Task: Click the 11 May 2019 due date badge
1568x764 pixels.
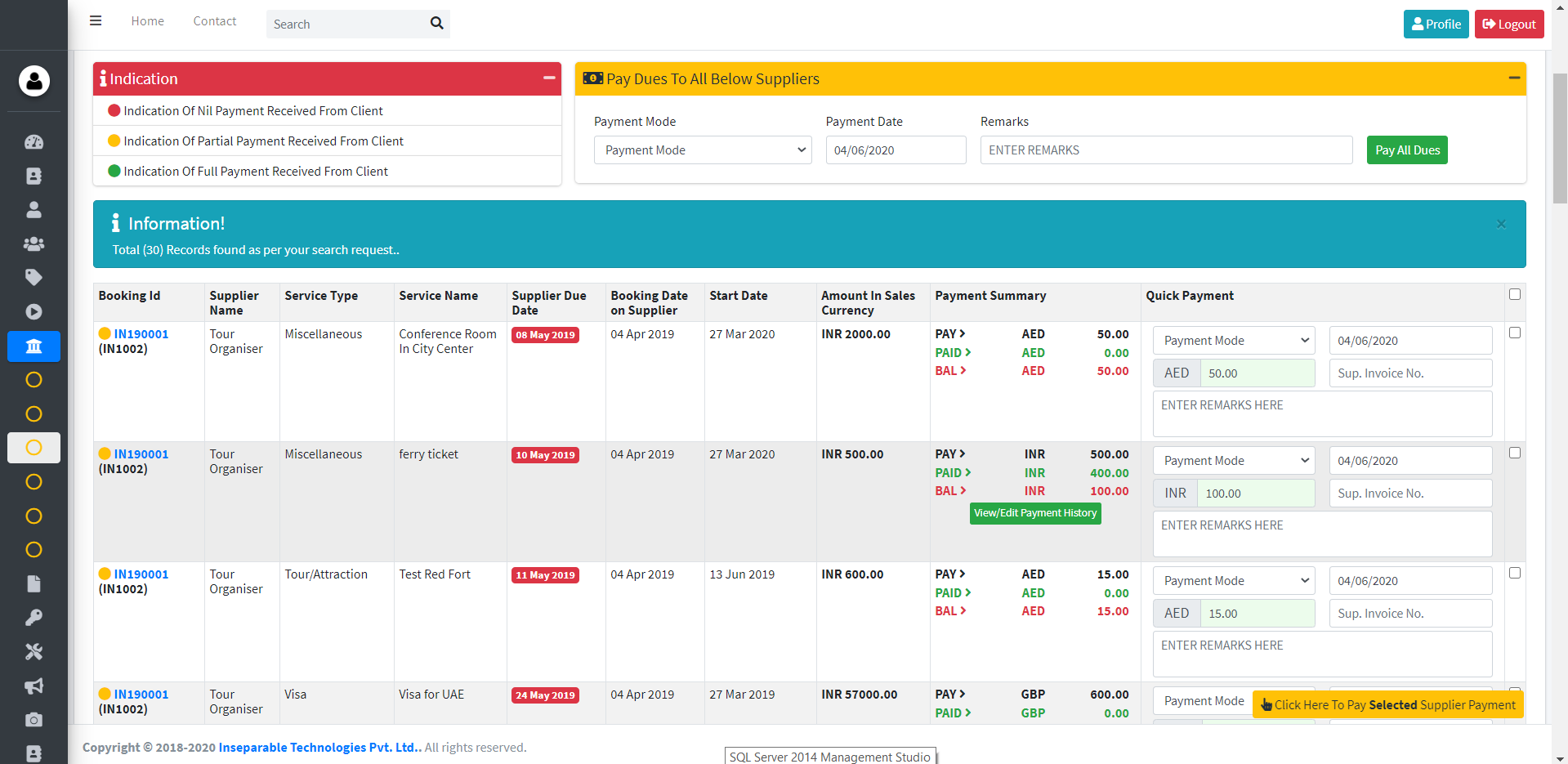Action: point(545,575)
